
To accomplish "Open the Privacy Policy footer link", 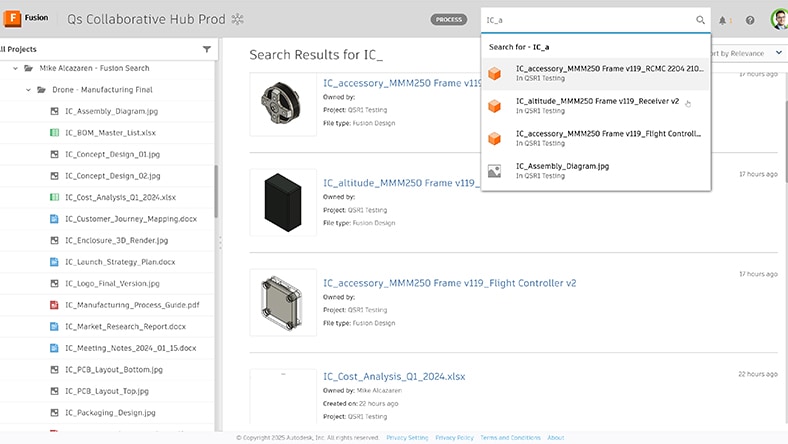I will [x=454, y=438].
